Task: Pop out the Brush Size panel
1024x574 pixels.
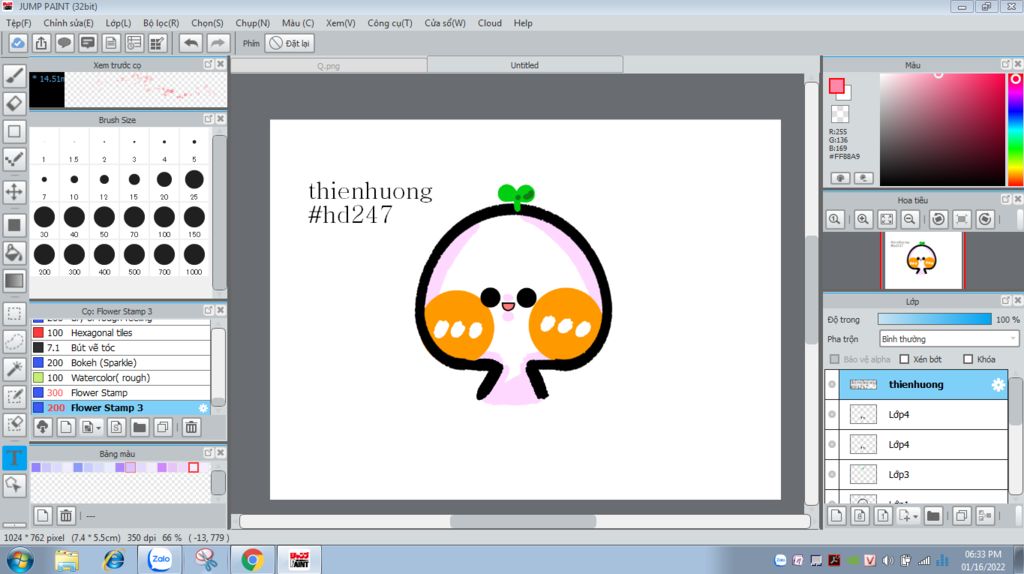Action: click(x=208, y=120)
